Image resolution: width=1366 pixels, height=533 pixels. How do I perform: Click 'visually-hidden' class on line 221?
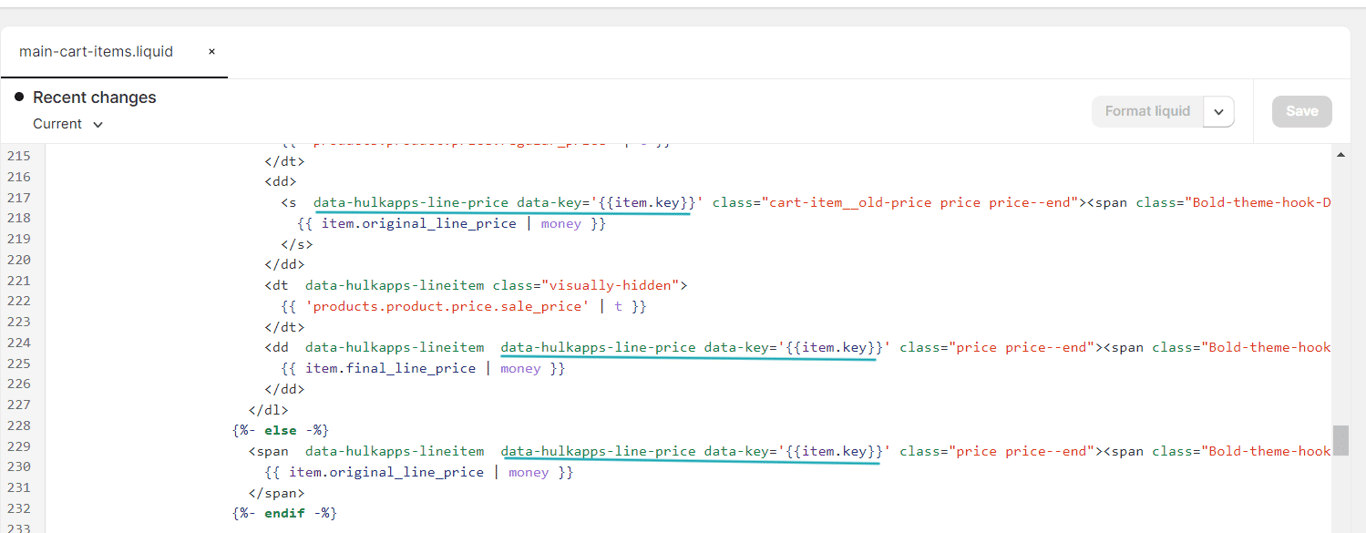[614, 285]
